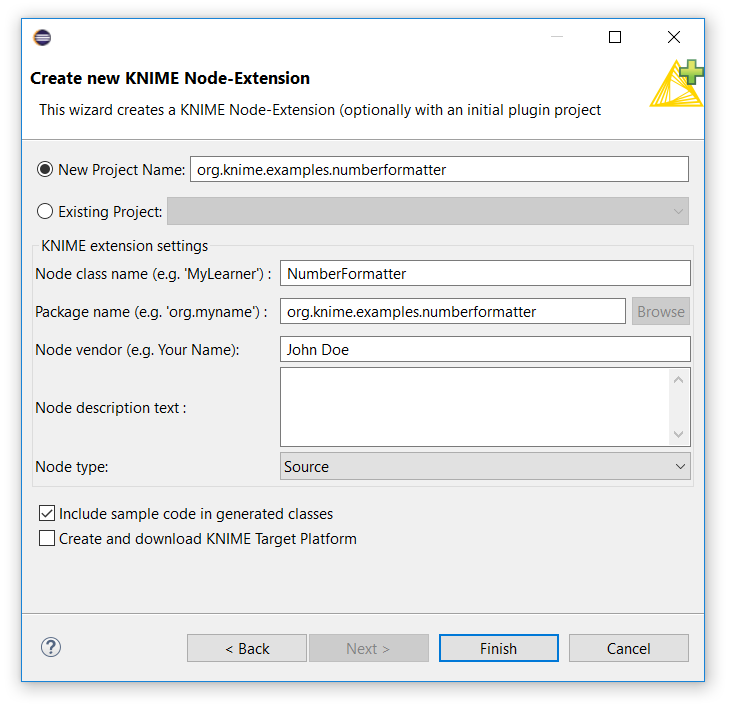Select the New Project Name radio button
Viewport: 730px width, 712px height.
45,170
